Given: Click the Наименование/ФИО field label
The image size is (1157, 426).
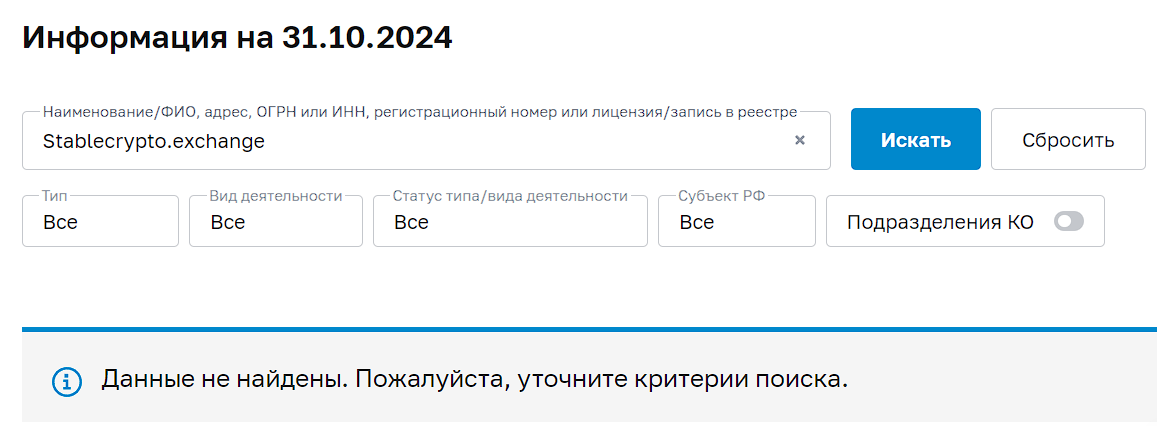Looking at the screenshot, I should 420,113.
